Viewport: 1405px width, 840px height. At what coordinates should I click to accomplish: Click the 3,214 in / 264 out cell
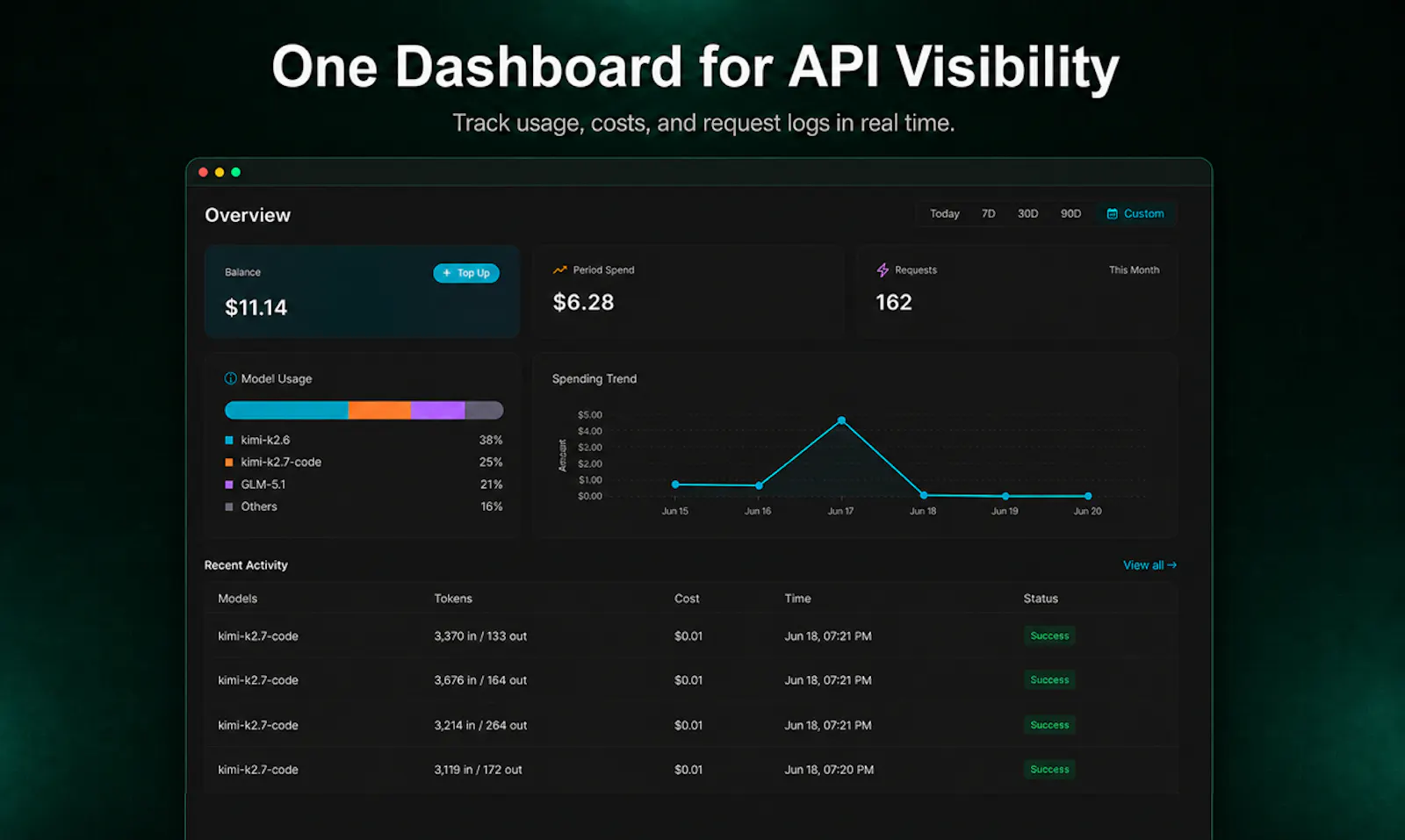pos(480,725)
